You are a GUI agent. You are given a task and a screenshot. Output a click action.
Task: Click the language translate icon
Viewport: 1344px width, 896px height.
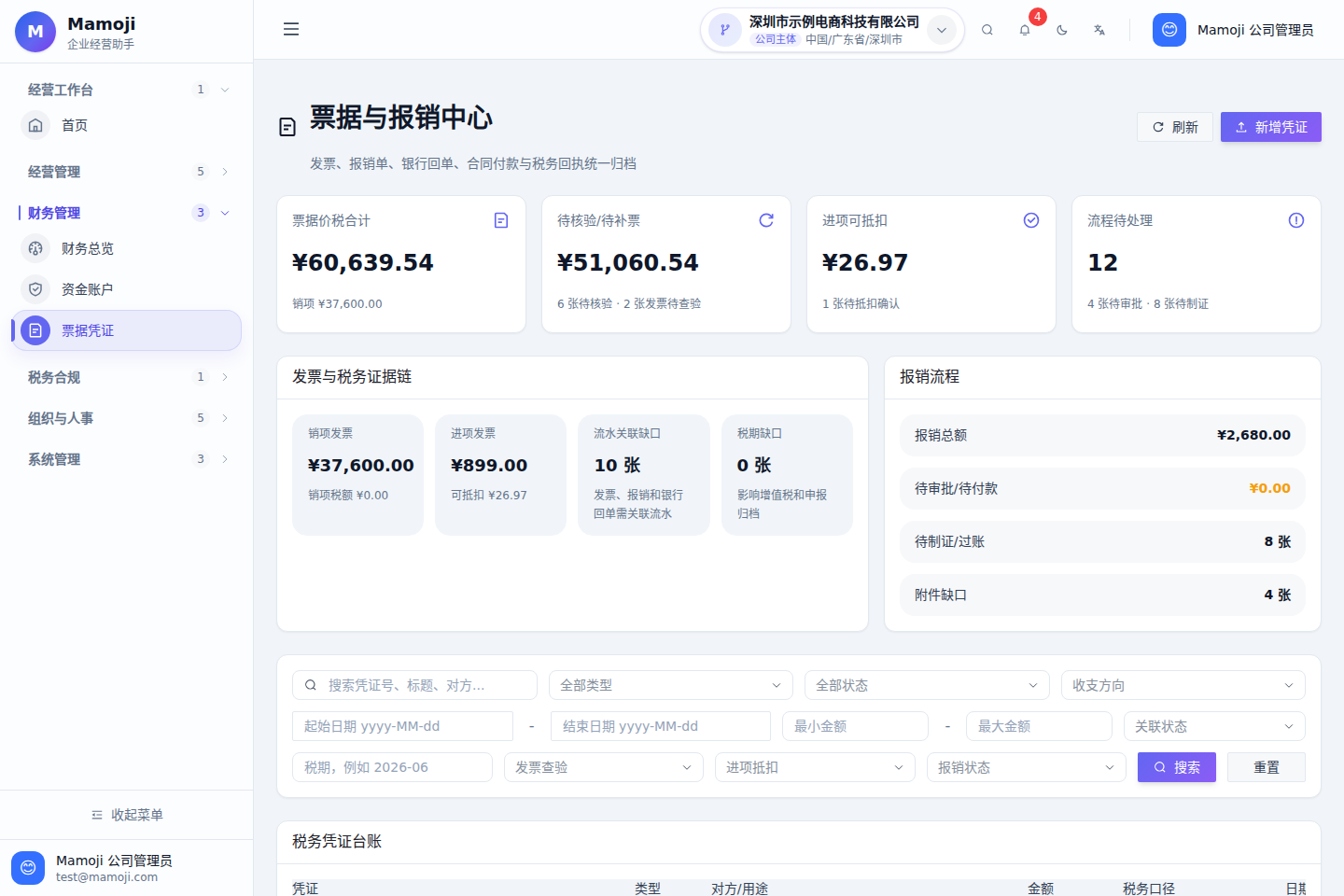pos(1099,30)
